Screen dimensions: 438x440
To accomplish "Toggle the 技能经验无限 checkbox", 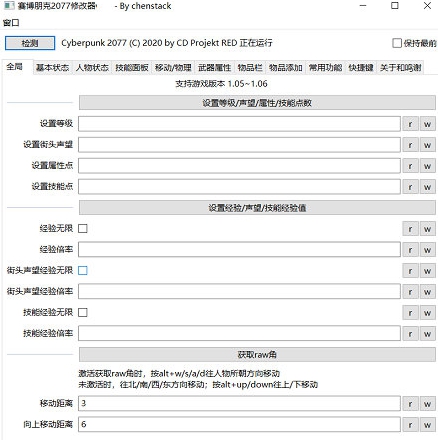I will 83,313.
